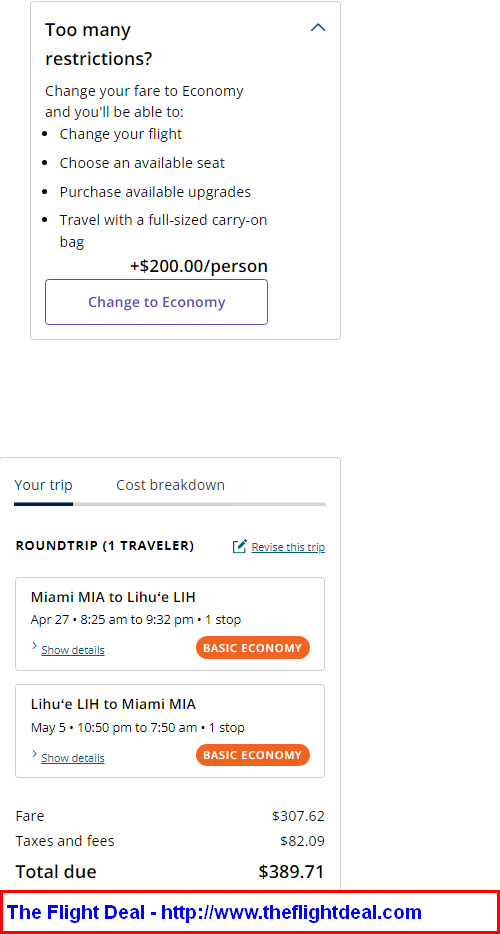Collapse the Too many restrictions panel chevron

pos(318,27)
